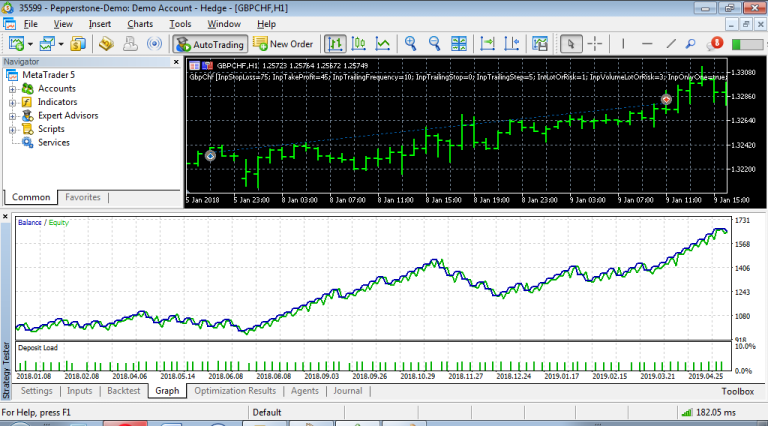This screenshot has height=426, width=768.
Task: Click the trade exit marker on chart
Action: (666, 99)
